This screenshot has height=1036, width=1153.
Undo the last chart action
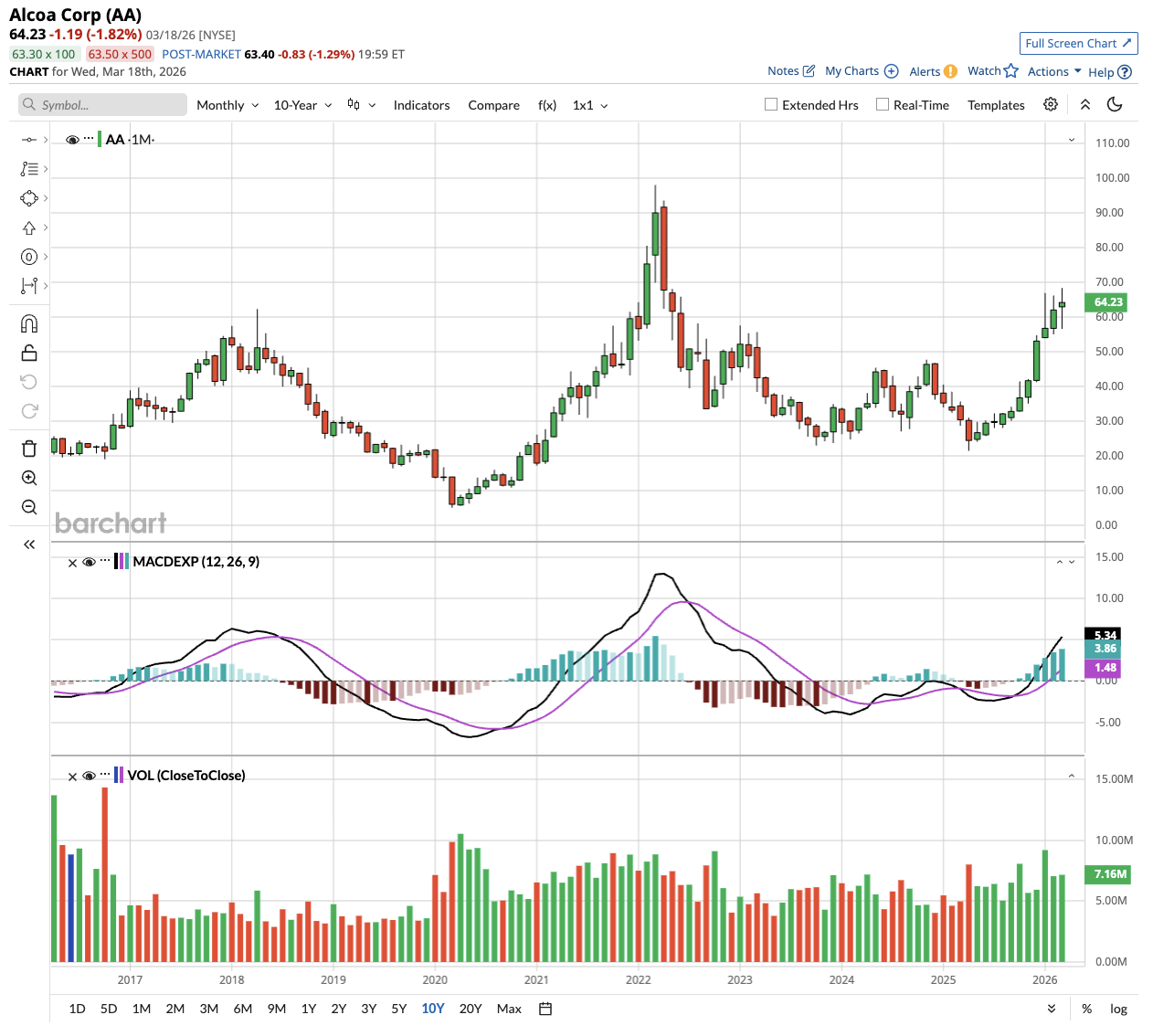28,382
